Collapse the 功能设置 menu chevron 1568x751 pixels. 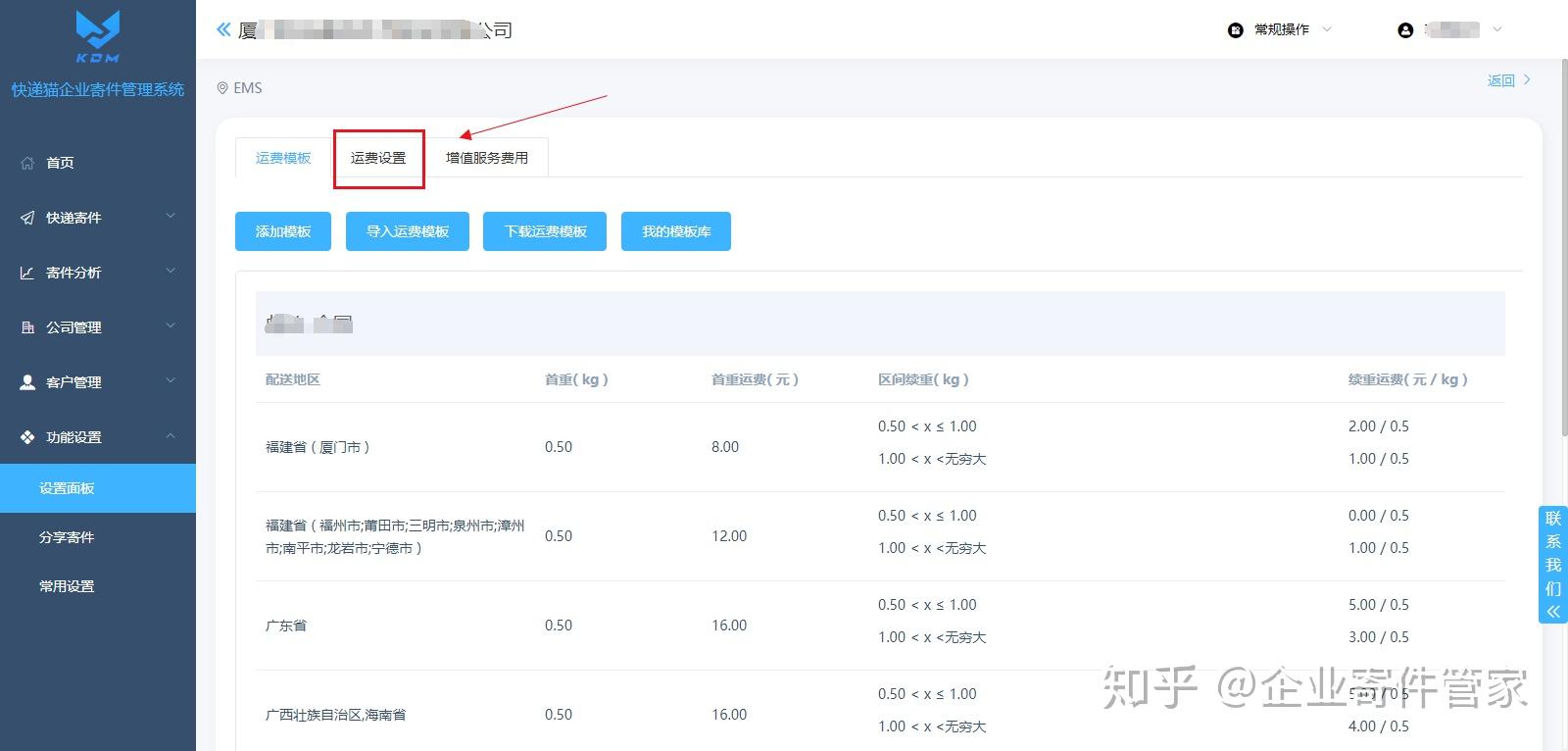tap(171, 436)
